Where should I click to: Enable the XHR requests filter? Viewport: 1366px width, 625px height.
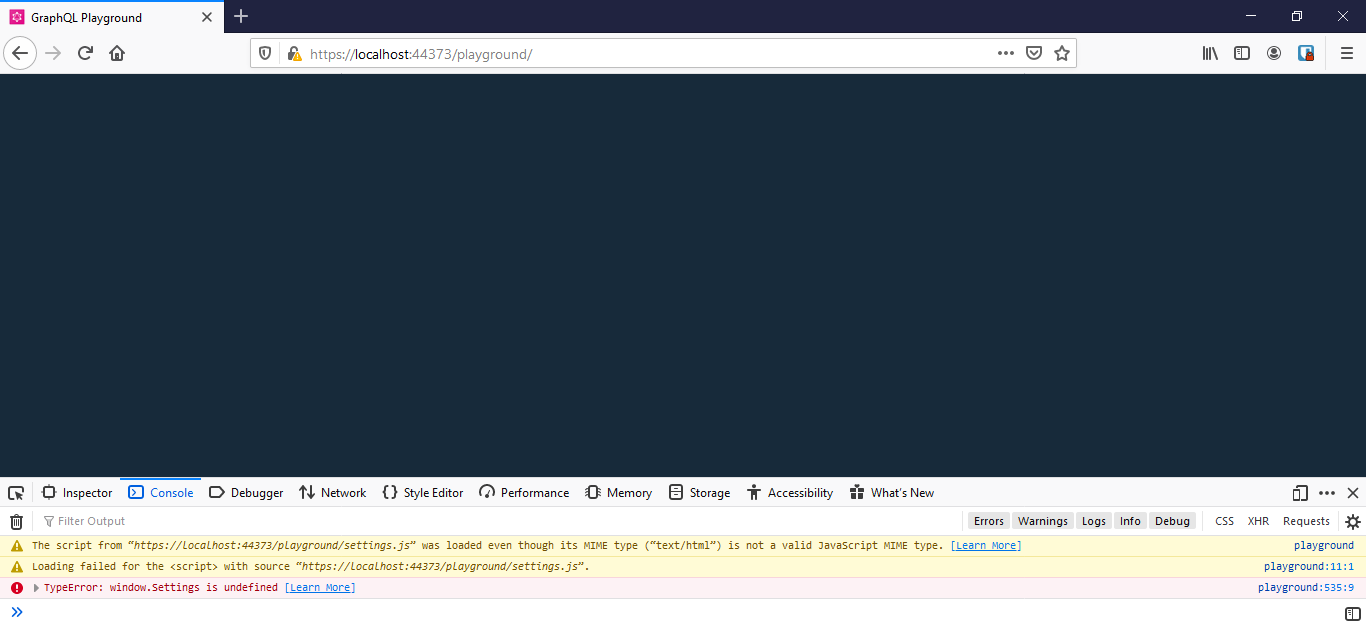click(x=1258, y=520)
